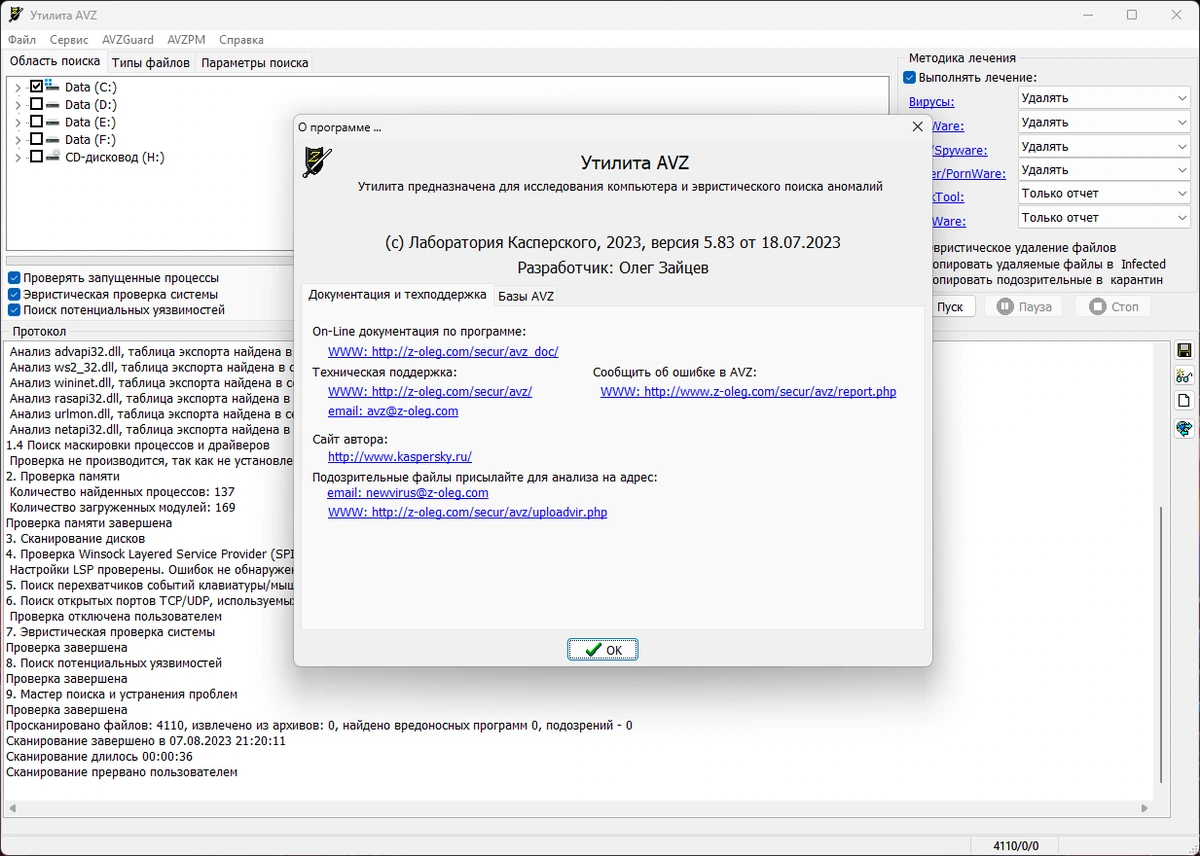This screenshot has height=856, width=1200.
Task: Click the newvirus@z-oleg.com email link
Action: 408,492
